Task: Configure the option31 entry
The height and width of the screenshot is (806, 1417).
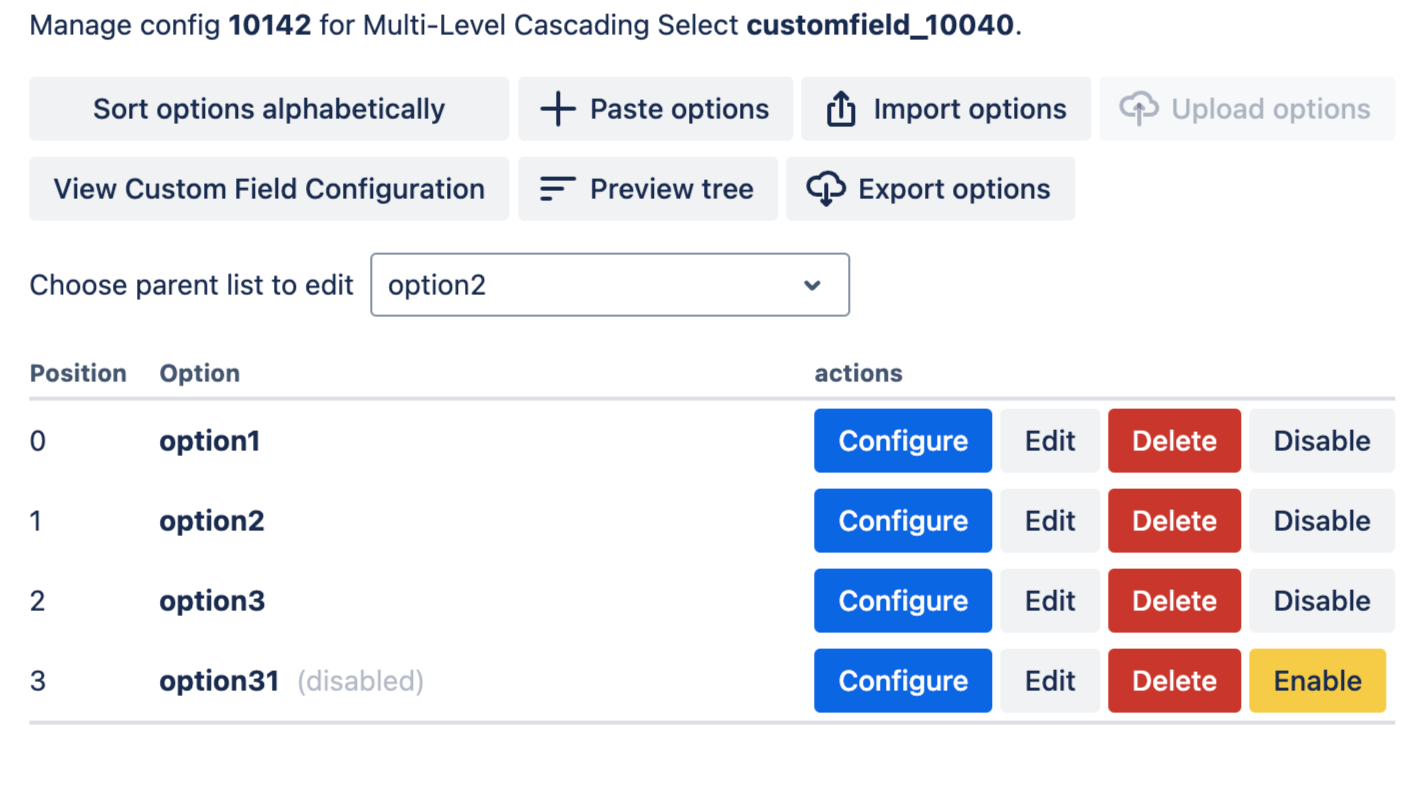Action: pyautogui.click(x=903, y=681)
